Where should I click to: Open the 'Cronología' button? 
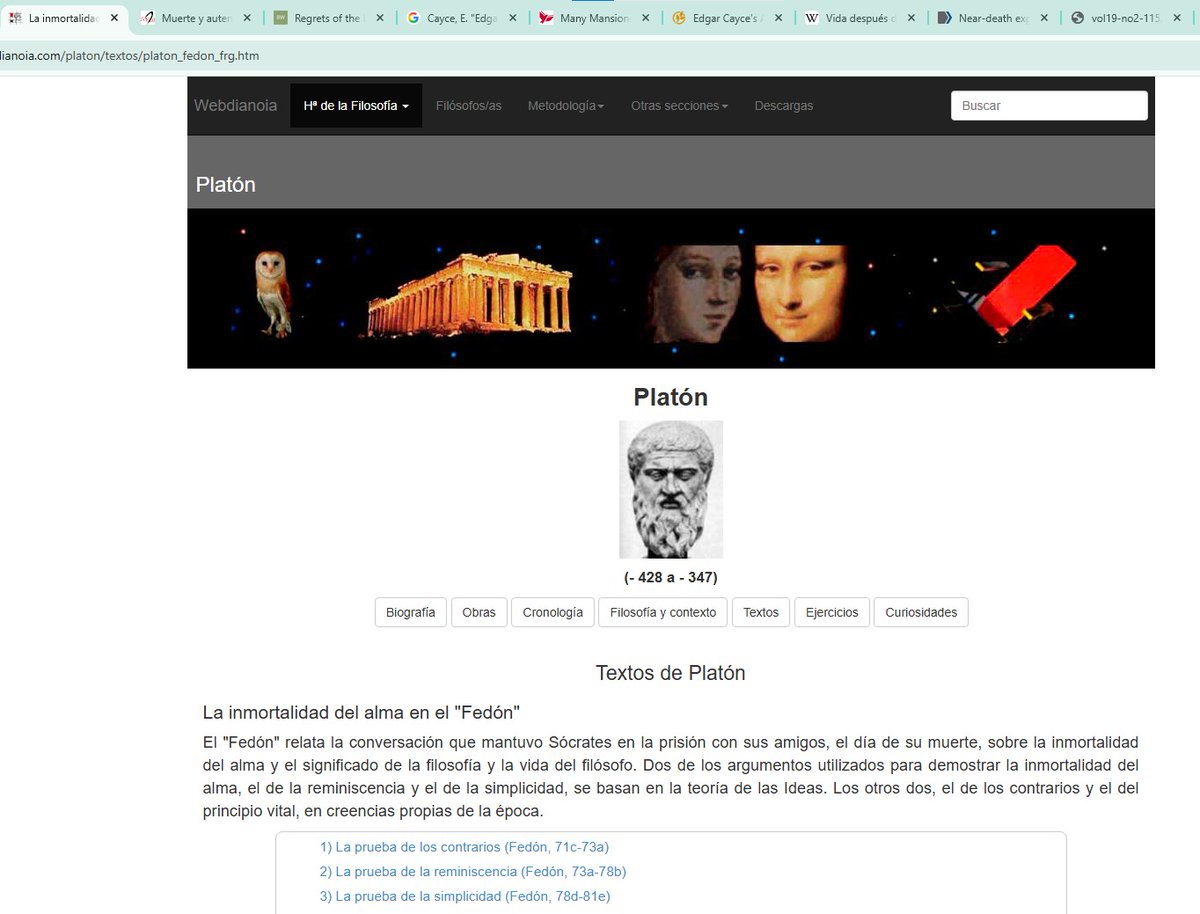coord(553,613)
